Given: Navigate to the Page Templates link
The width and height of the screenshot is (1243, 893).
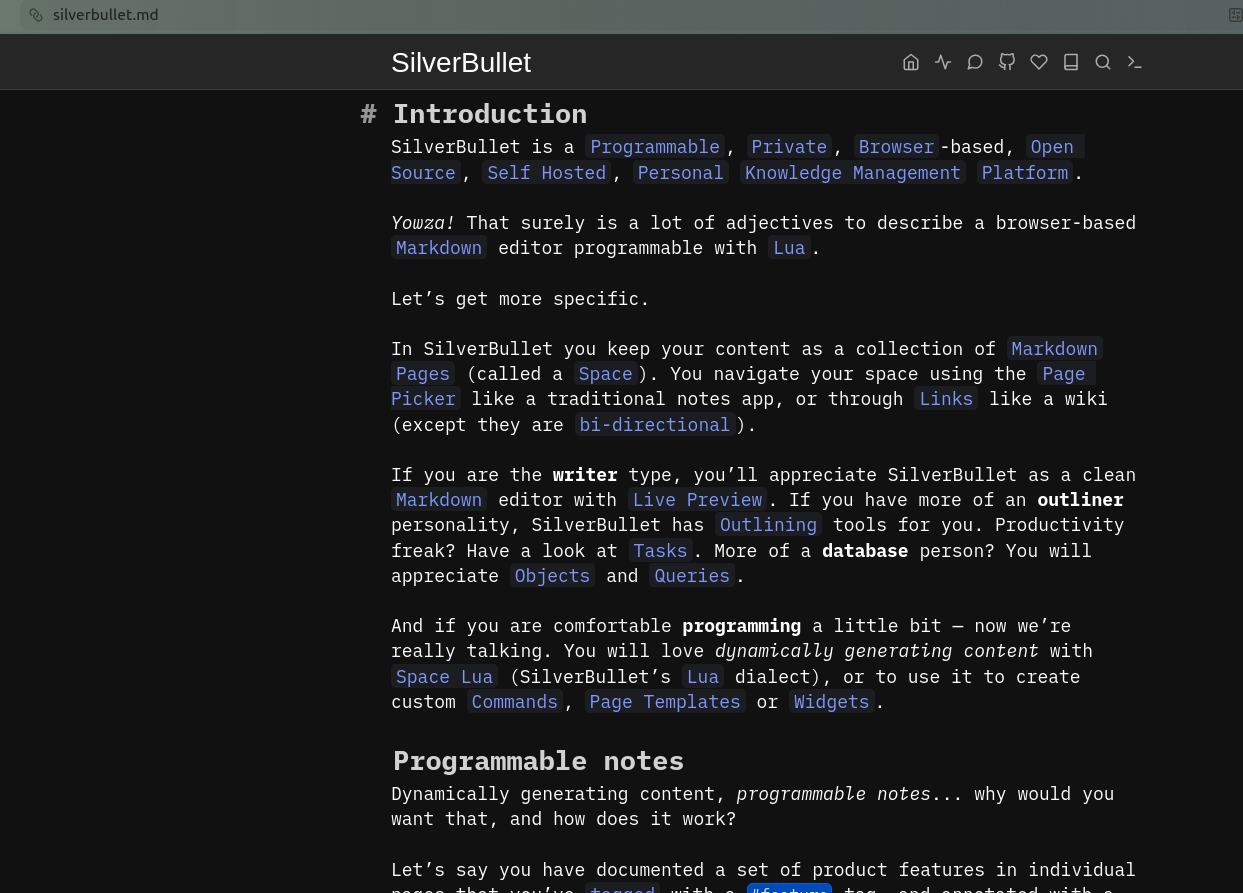Looking at the screenshot, I should [x=664, y=702].
